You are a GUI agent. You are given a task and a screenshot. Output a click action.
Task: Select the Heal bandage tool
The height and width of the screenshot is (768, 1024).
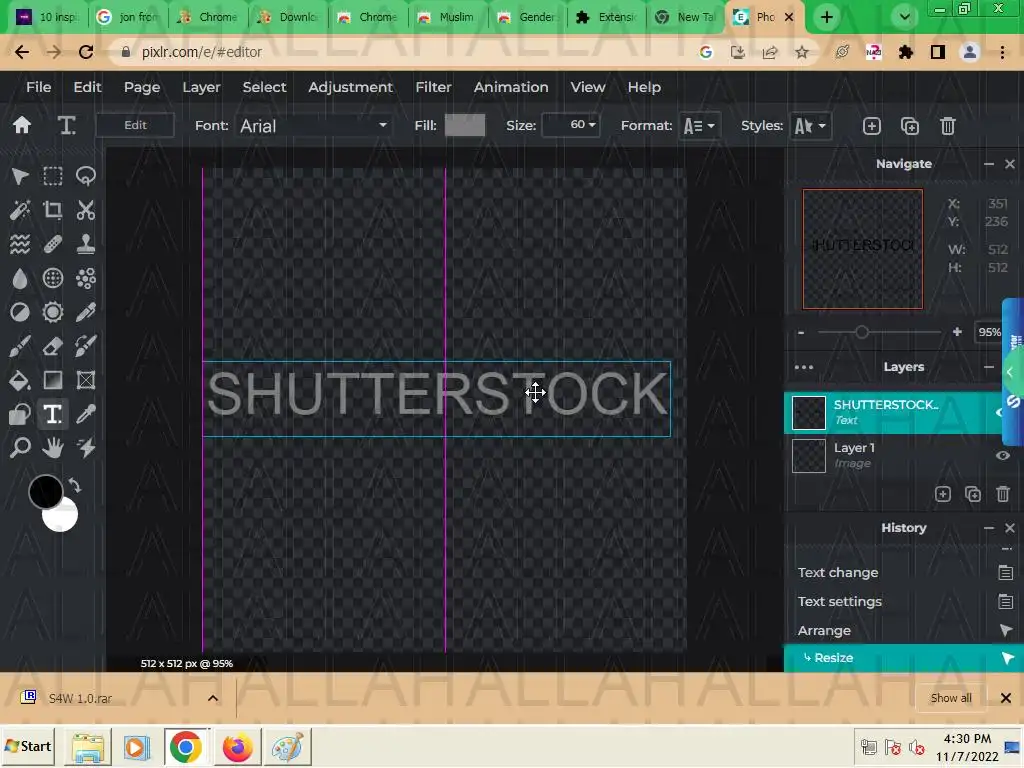pyautogui.click(x=53, y=244)
